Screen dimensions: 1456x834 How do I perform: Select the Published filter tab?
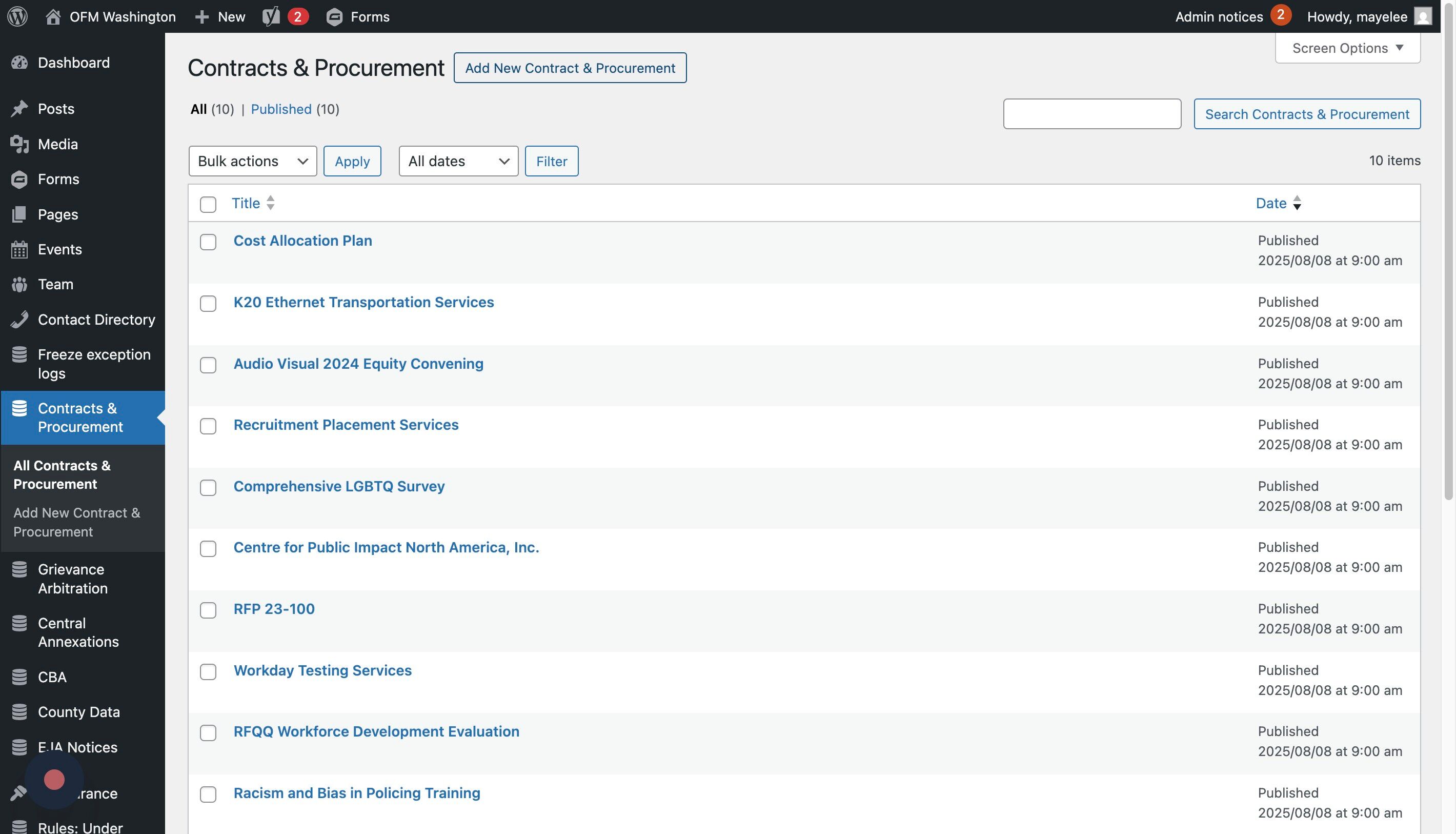pos(281,109)
